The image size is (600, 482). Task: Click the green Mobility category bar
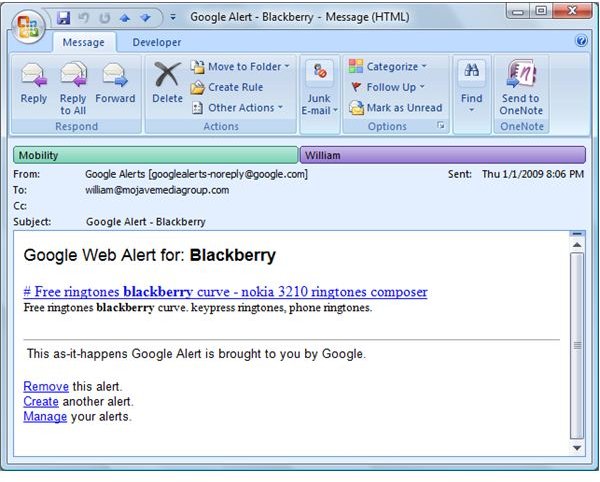155,155
